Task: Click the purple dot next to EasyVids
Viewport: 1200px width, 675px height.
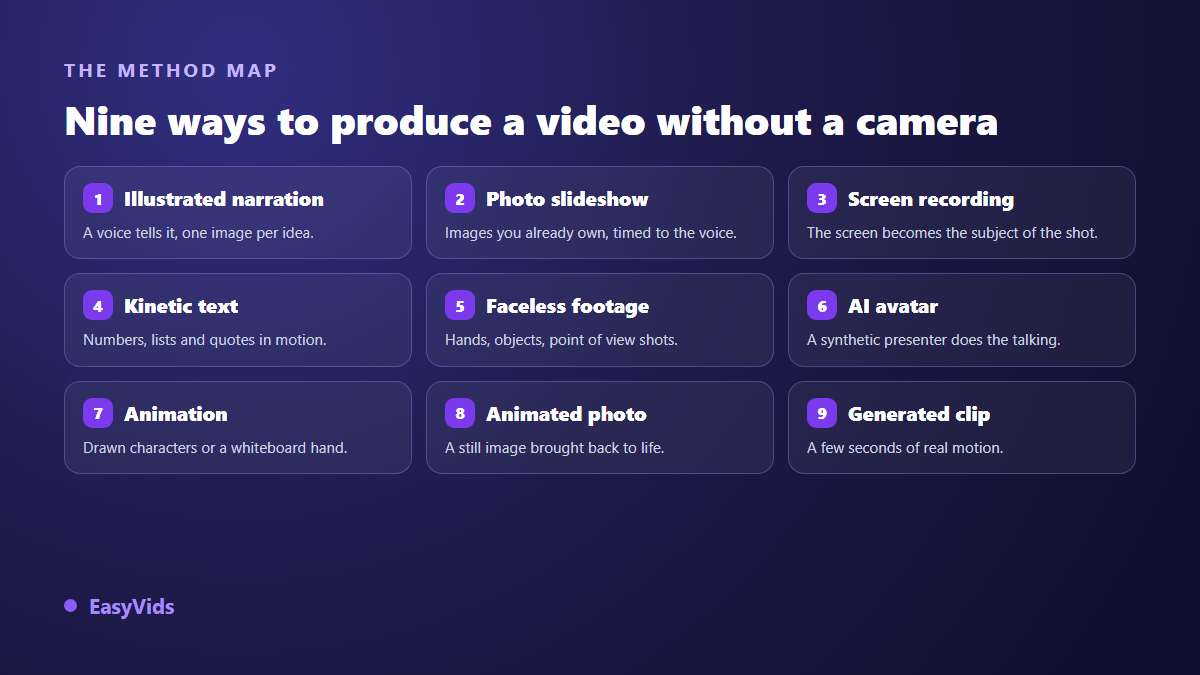Action: coord(70,606)
